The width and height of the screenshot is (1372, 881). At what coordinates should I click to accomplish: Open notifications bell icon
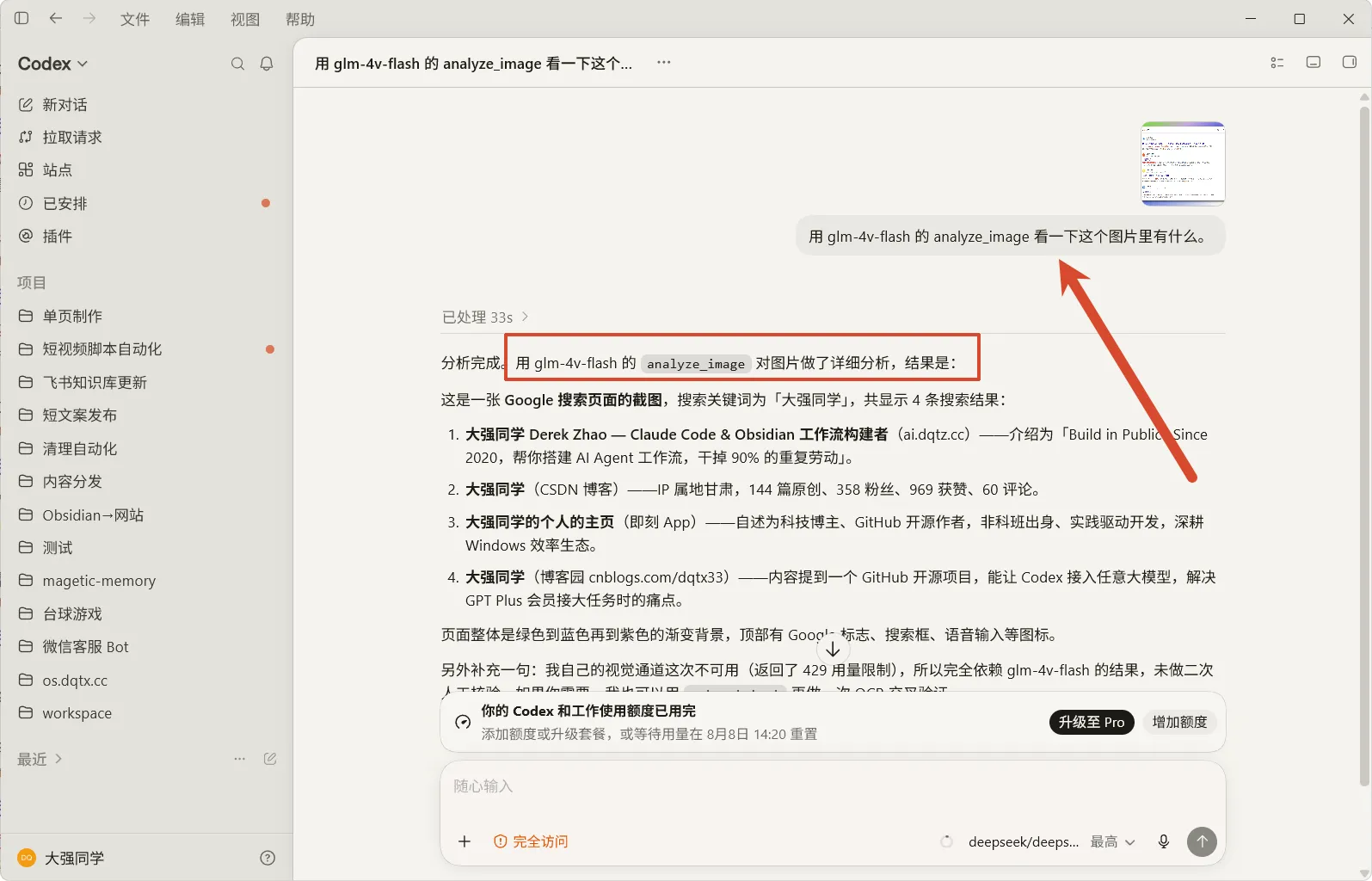coord(267,64)
